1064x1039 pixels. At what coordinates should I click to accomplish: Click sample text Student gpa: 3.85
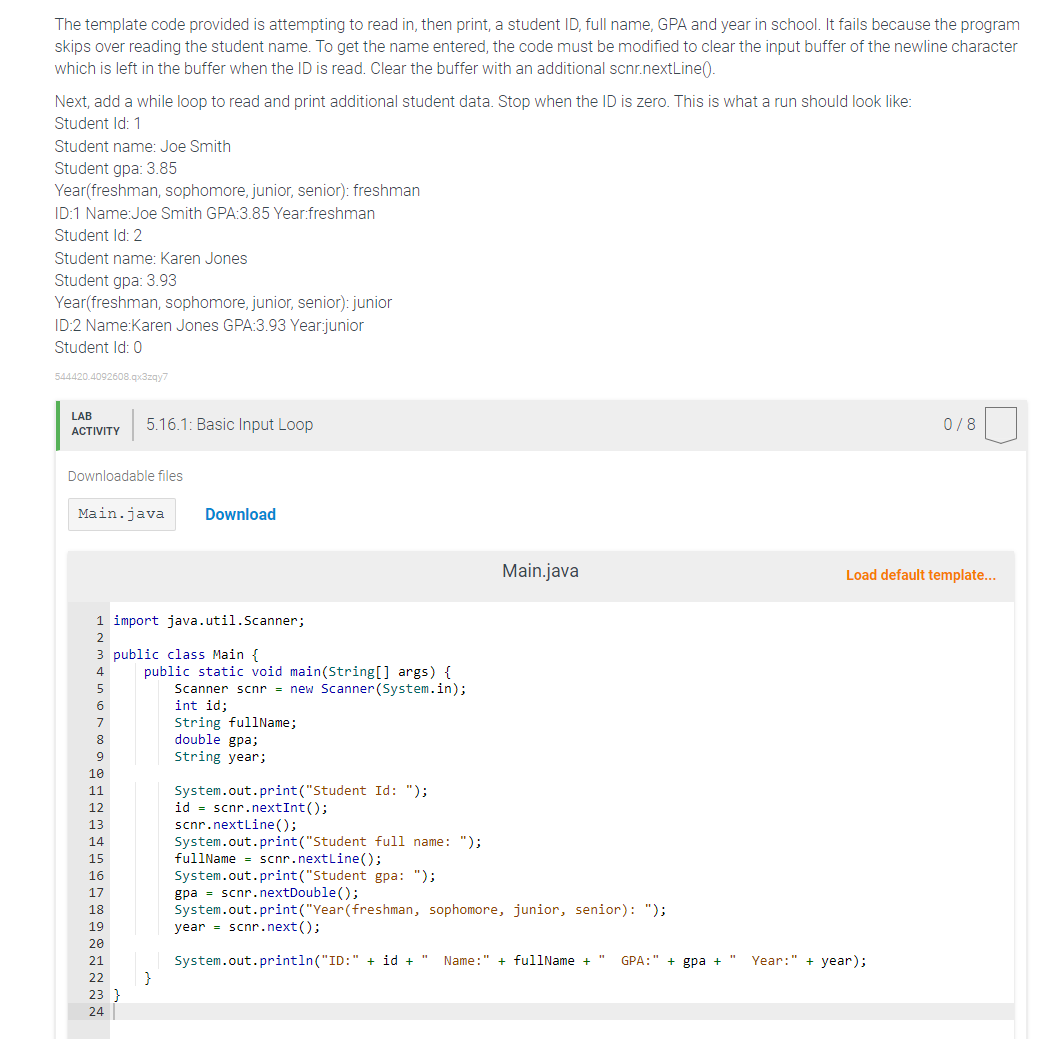pos(115,168)
